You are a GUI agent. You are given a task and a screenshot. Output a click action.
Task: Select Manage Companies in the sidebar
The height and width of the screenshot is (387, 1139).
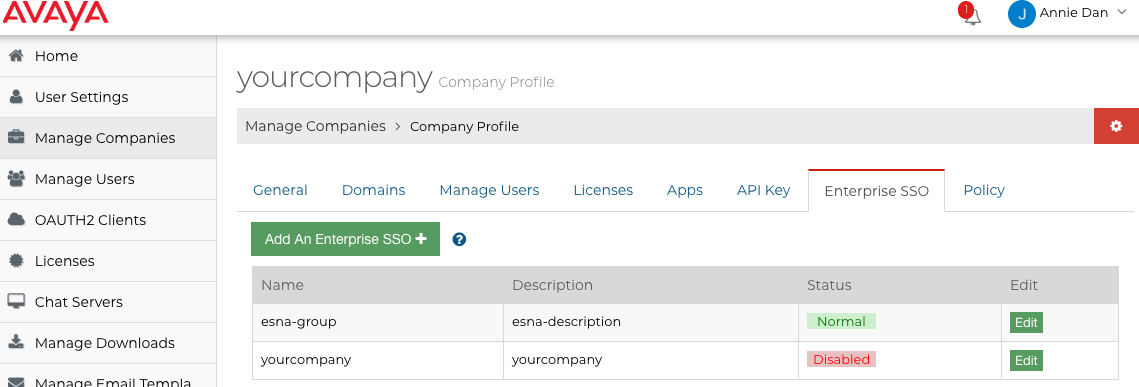coord(108,138)
